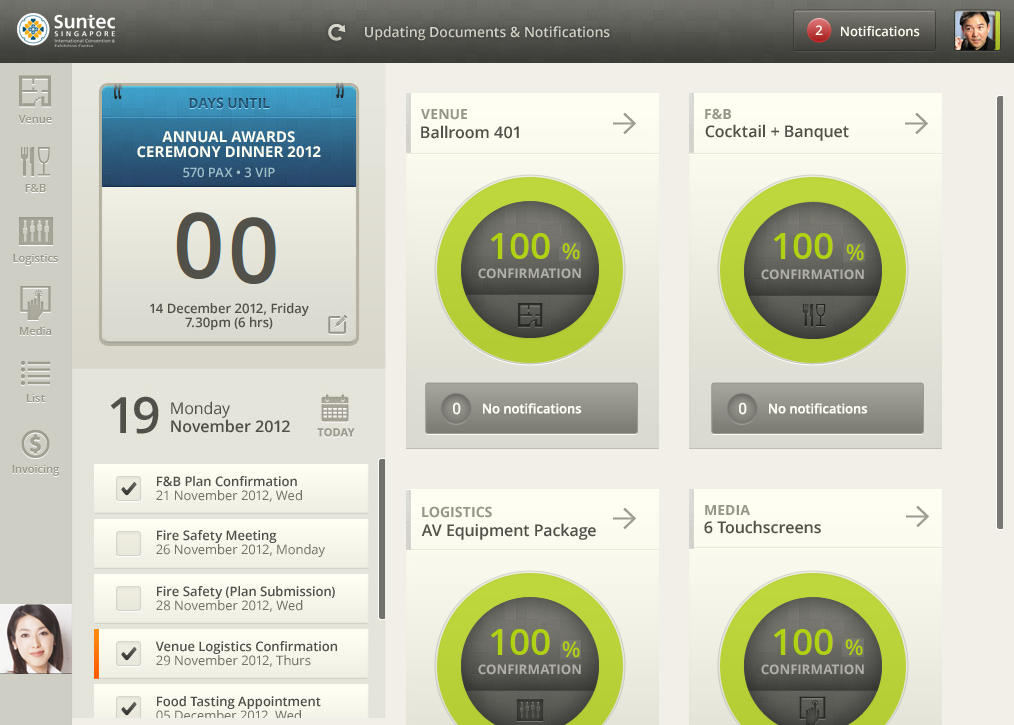Check Fire Safety Meeting task
This screenshot has height=725, width=1014.
128,543
